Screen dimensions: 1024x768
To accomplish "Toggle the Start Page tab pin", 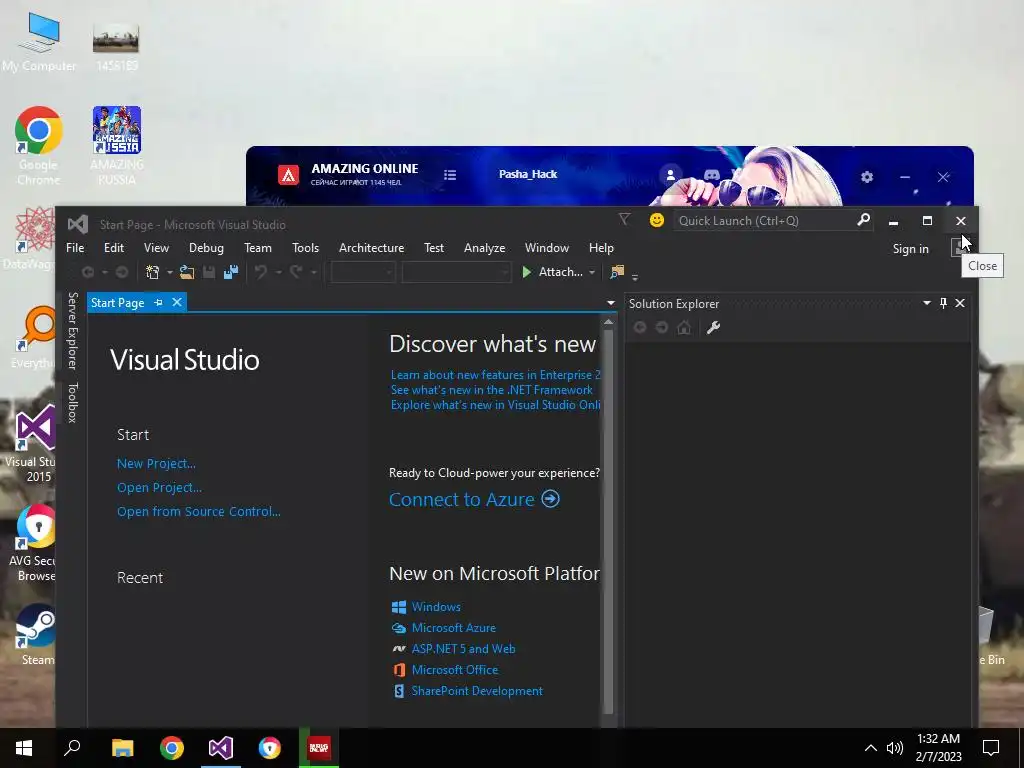I will pos(159,302).
